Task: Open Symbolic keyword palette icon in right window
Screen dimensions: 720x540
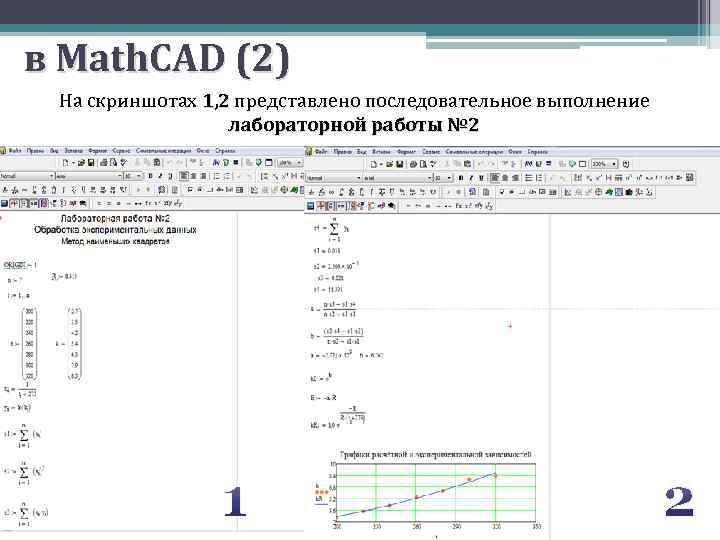Action: [391, 206]
